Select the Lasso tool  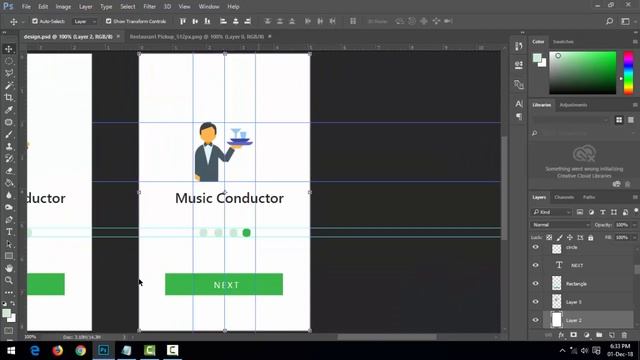9,73
